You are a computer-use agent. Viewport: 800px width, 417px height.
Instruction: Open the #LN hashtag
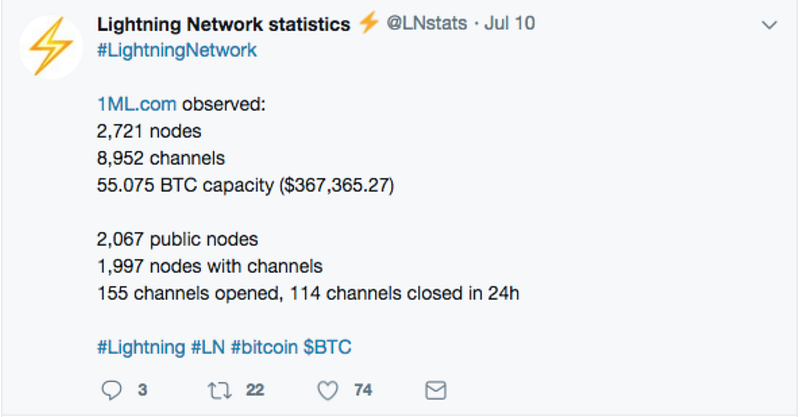[x=208, y=347]
